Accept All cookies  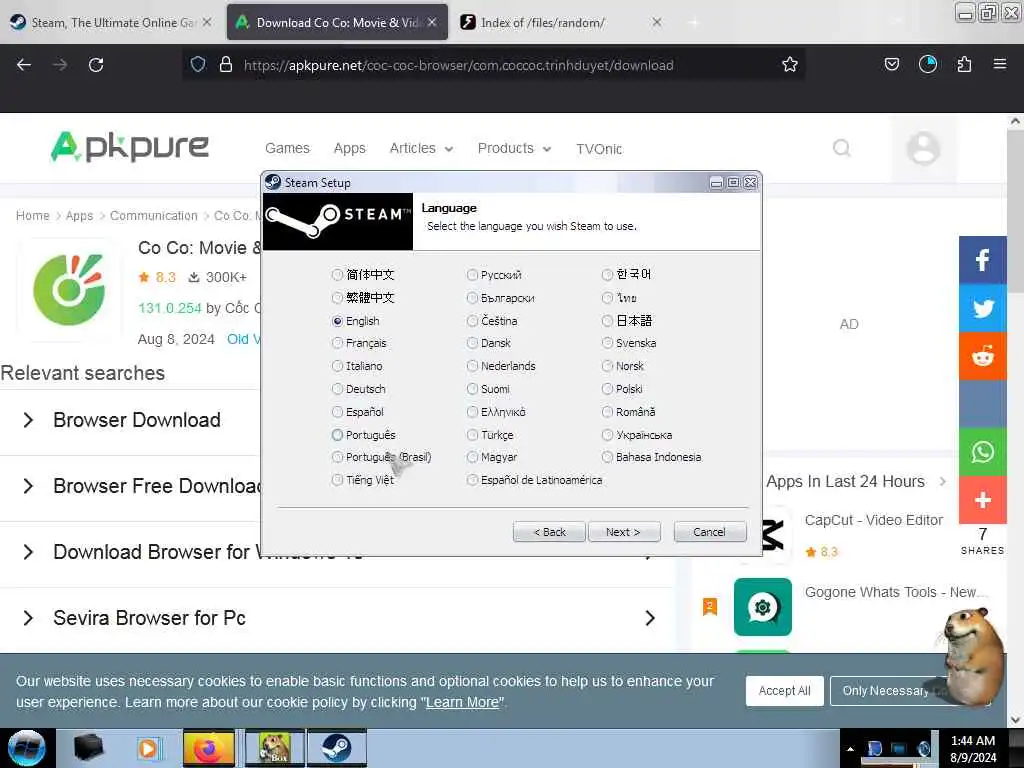(784, 690)
